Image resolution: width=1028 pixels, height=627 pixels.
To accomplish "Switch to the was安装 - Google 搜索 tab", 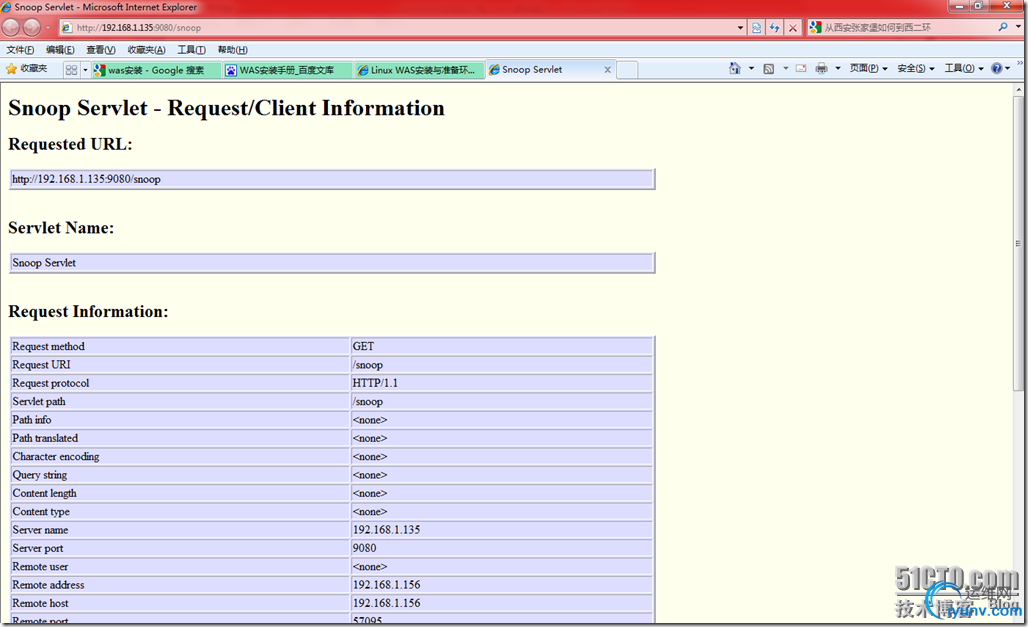I will coord(156,70).
